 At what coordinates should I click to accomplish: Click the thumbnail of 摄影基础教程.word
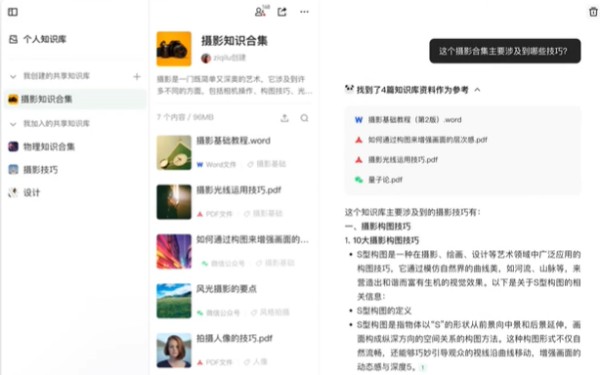pyautogui.click(x=174, y=152)
